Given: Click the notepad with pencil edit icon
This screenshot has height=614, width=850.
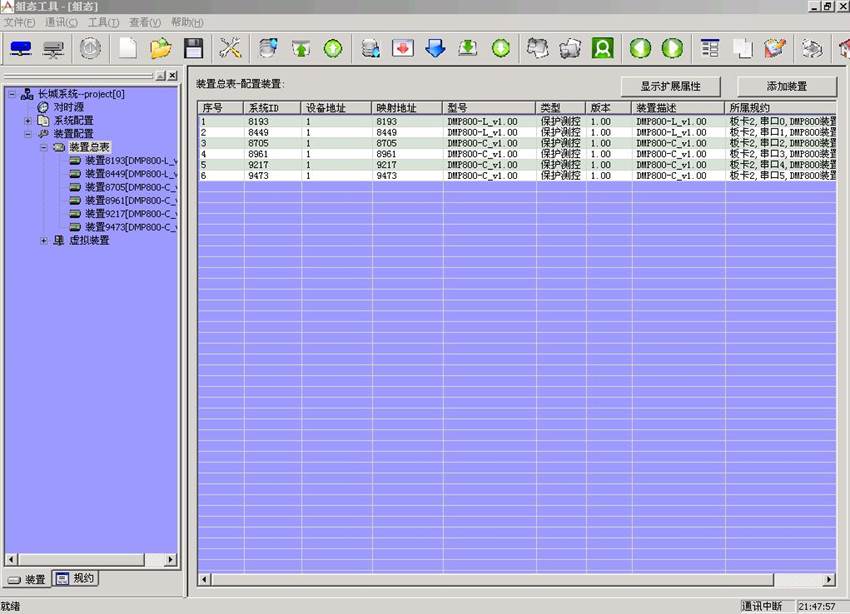Looking at the screenshot, I should click(775, 49).
